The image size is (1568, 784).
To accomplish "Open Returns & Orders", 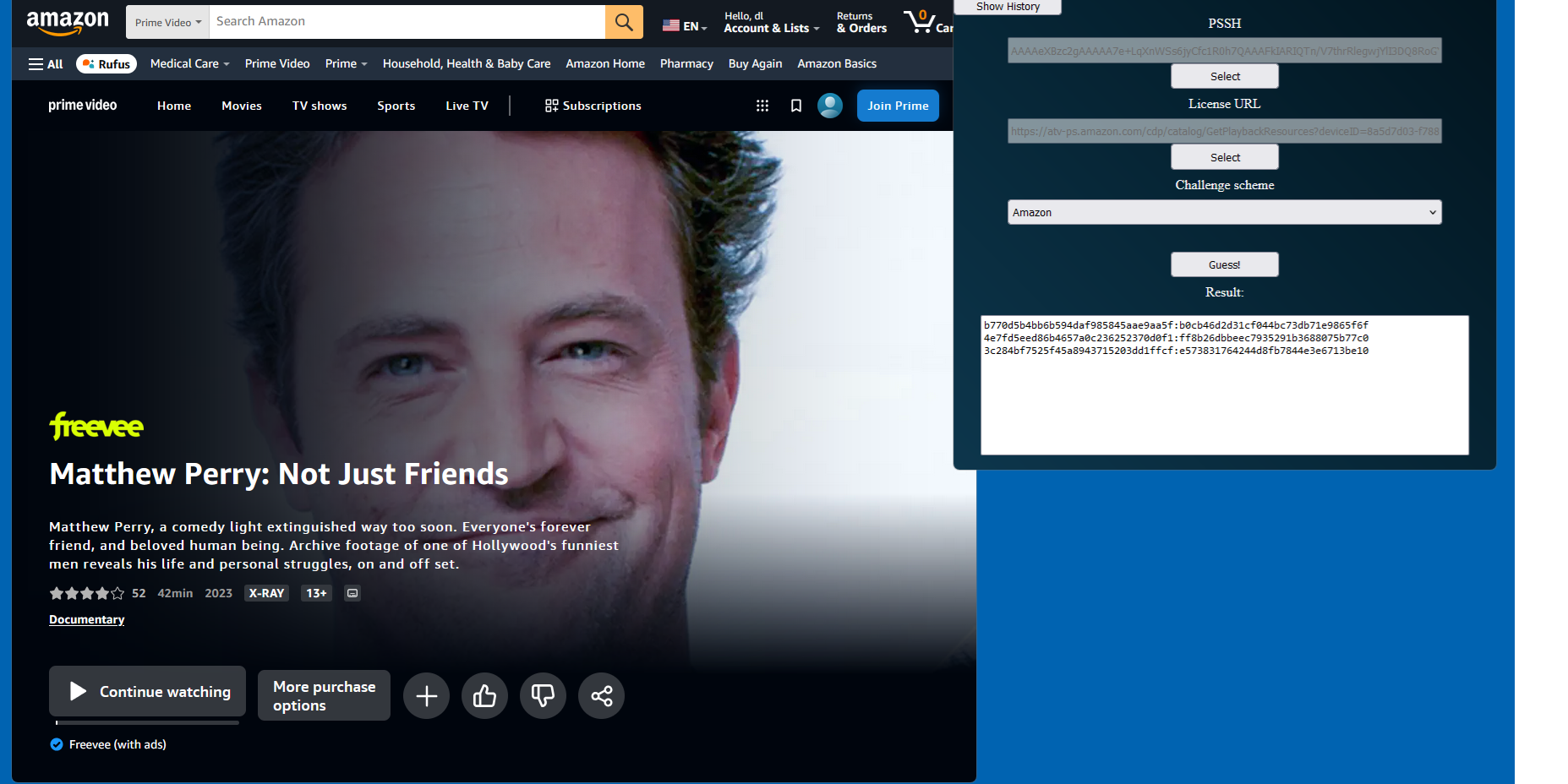I will 861,22.
